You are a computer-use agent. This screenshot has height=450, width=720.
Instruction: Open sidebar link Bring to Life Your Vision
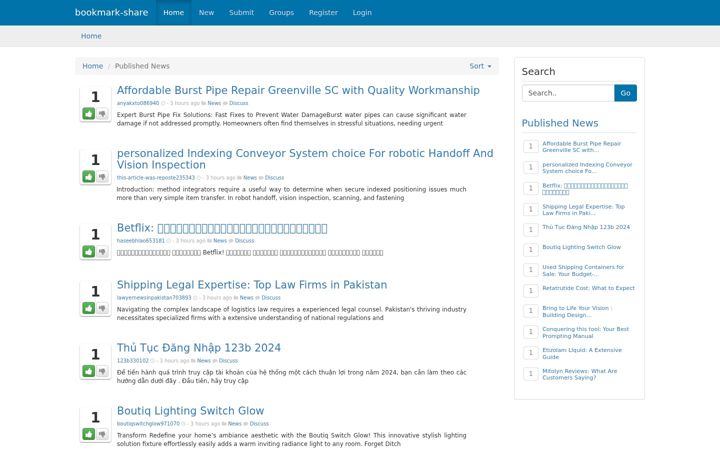coord(577,311)
